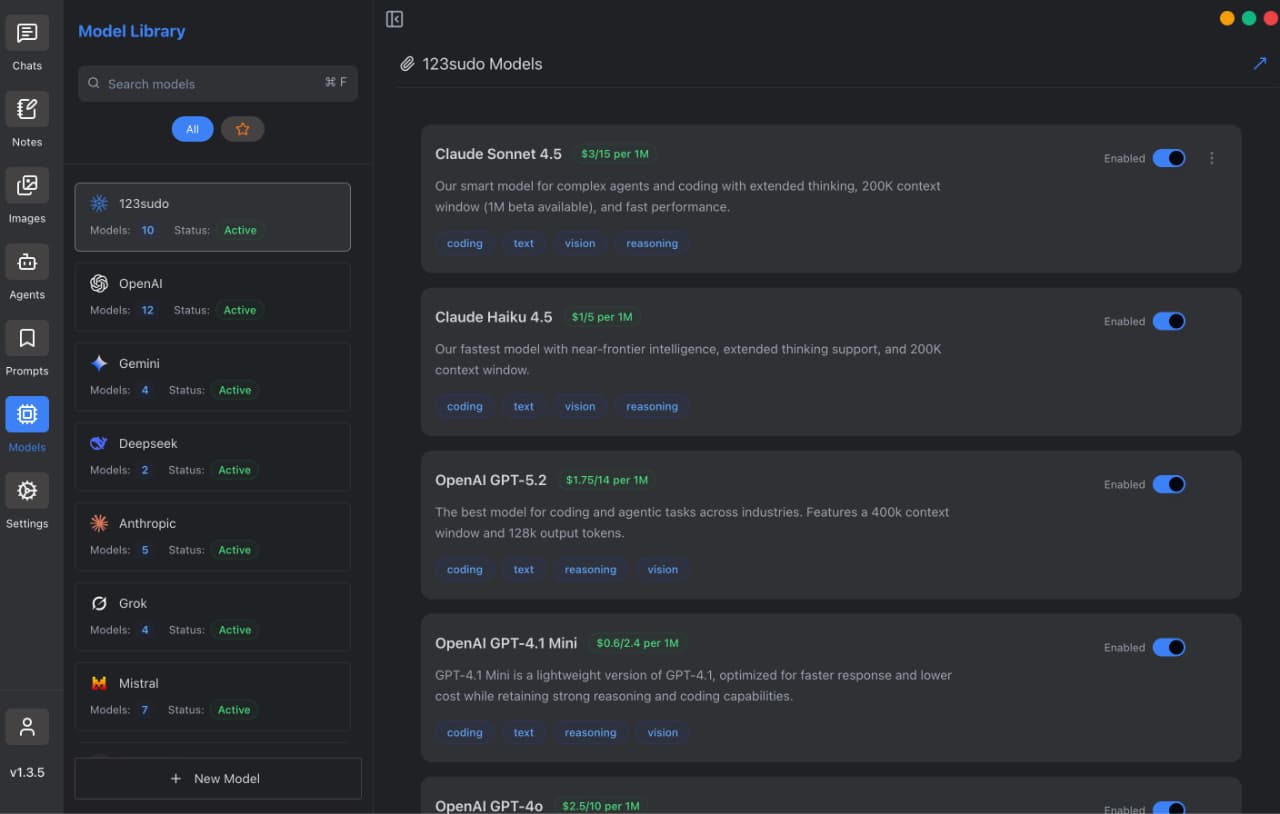Collapse the sidebar with the panel icon
The width and height of the screenshot is (1280, 814).
(394, 18)
